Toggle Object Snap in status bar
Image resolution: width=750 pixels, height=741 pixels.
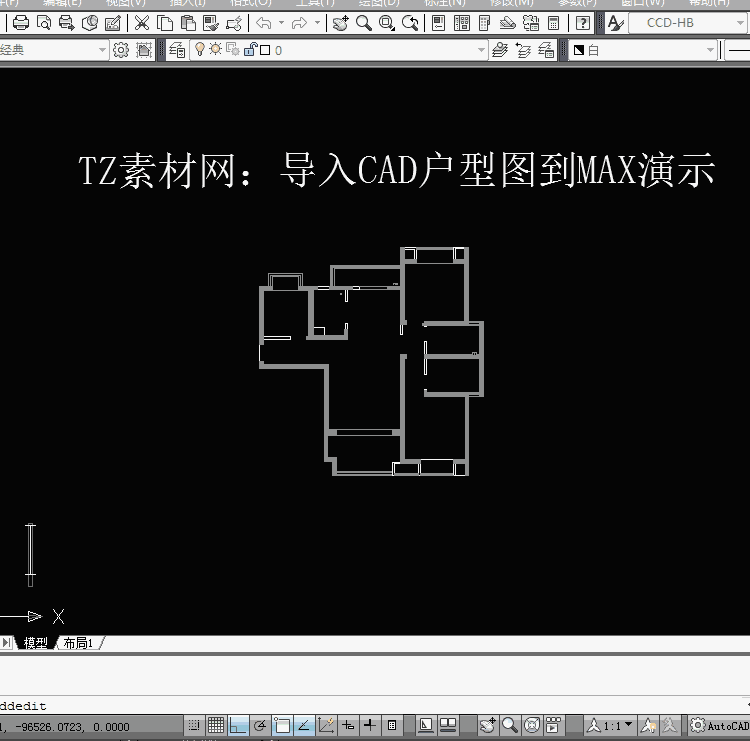click(x=282, y=726)
